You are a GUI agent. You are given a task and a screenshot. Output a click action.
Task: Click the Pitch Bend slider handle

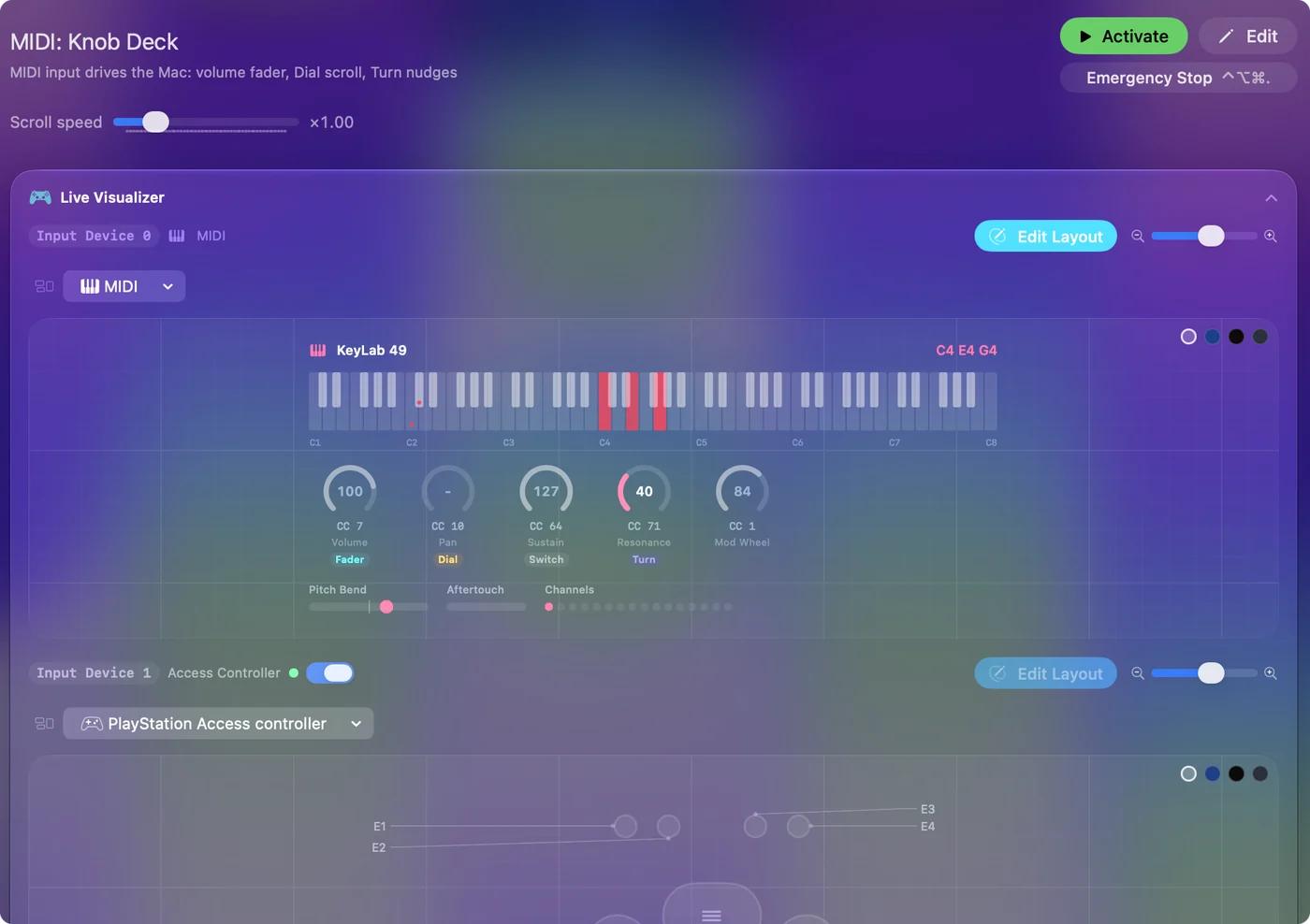[x=386, y=607]
